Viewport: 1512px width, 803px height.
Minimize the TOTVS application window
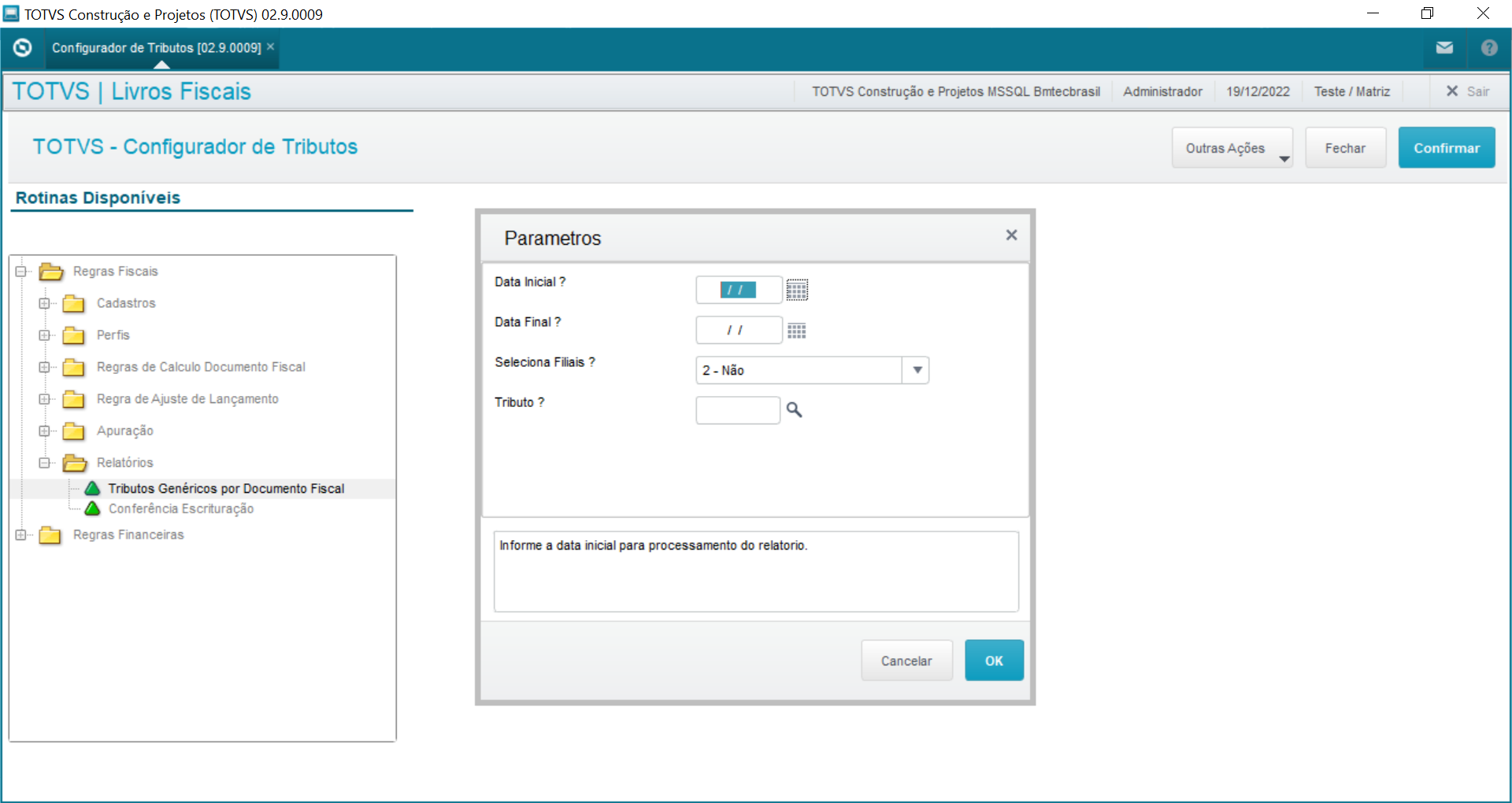tap(1373, 13)
